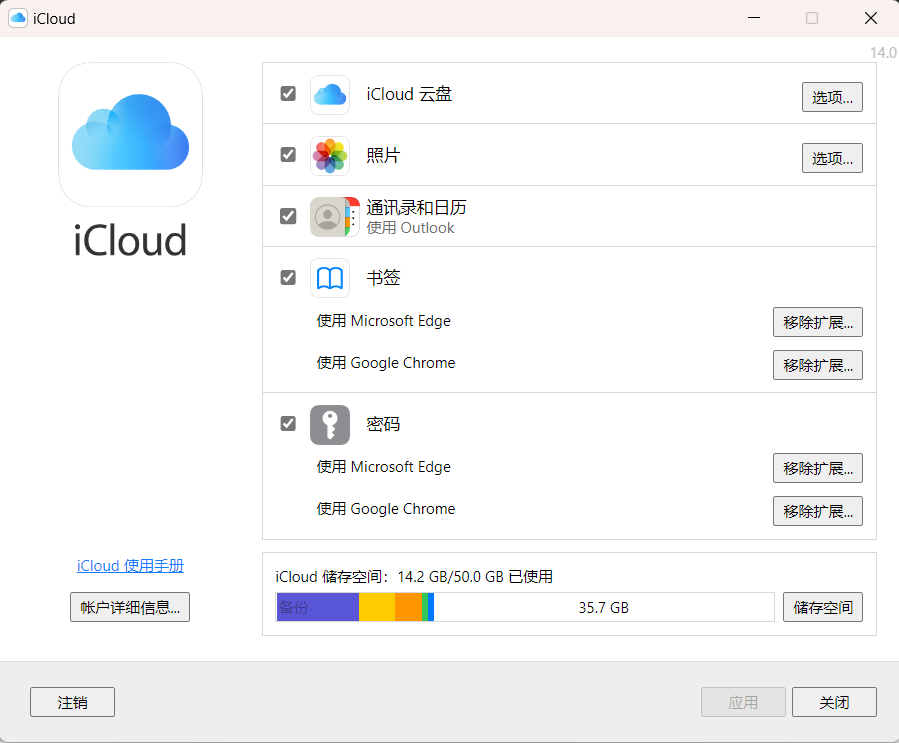
Task: Toggle the 书签 checkbox
Action: [x=288, y=277]
